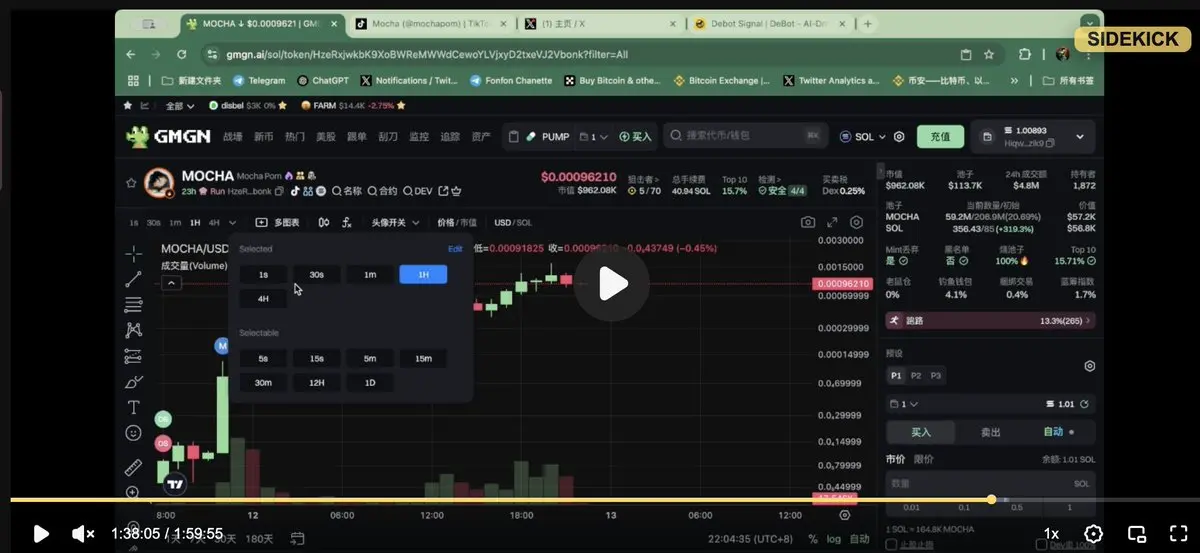Take chart snapshot with camera icon
Image resolution: width=1200 pixels, height=553 pixels.
tap(807, 222)
